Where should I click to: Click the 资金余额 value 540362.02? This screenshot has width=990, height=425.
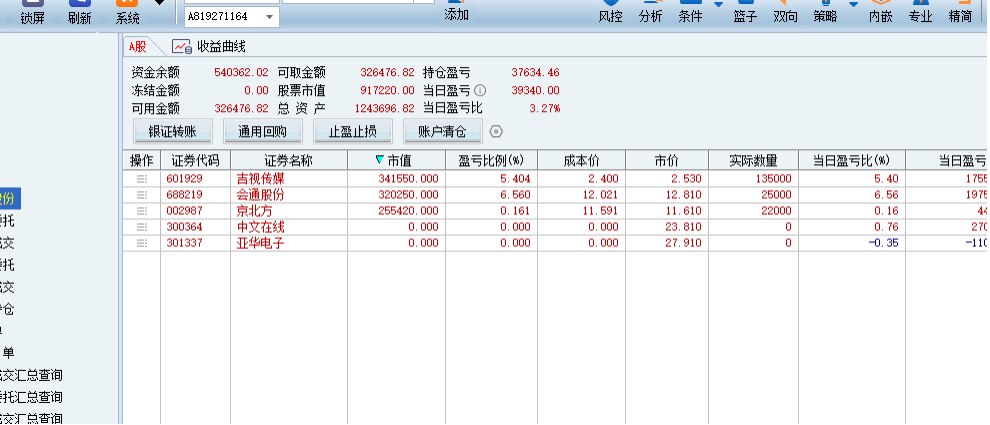[x=241, y=73]
